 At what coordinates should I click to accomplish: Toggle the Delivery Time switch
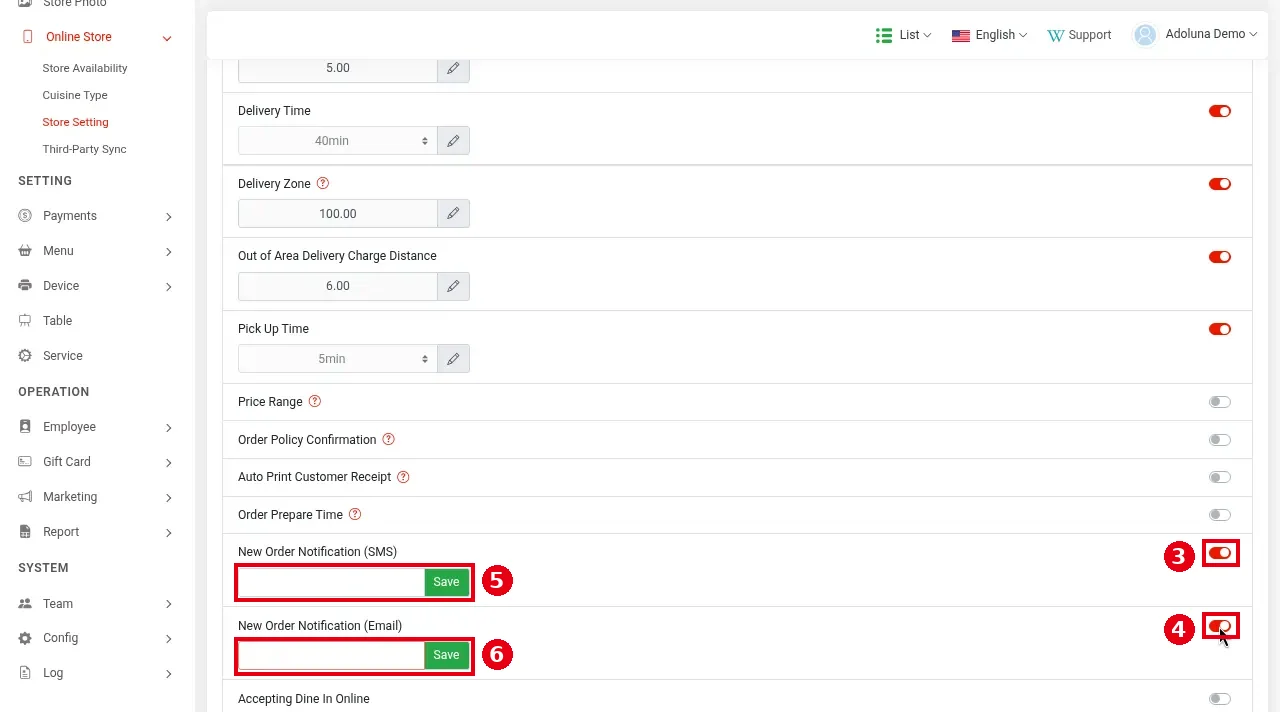pyautogui.click(x=1220, y=111)
